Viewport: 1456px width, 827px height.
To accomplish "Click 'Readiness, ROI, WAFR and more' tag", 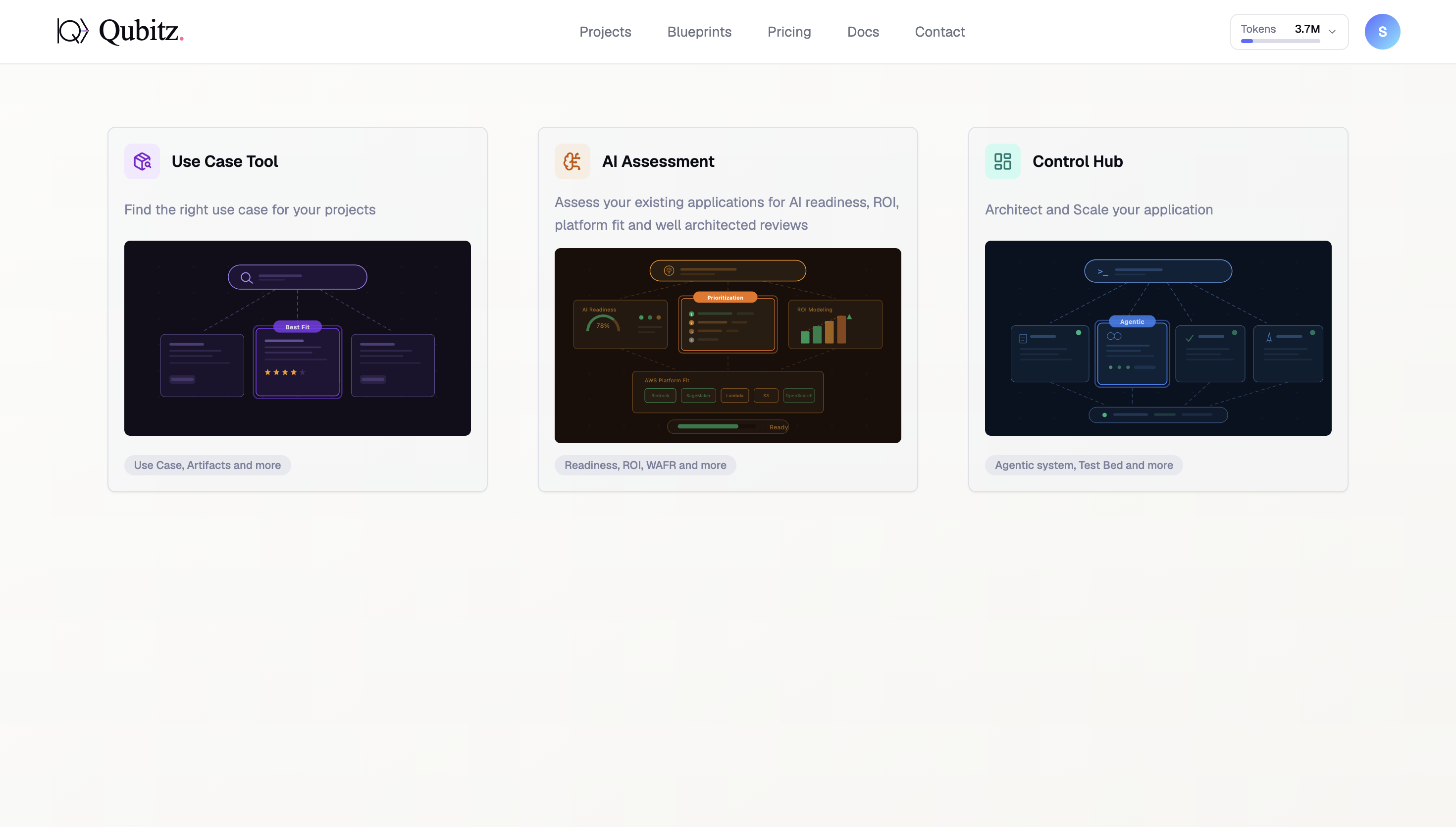I will [645, 465].
